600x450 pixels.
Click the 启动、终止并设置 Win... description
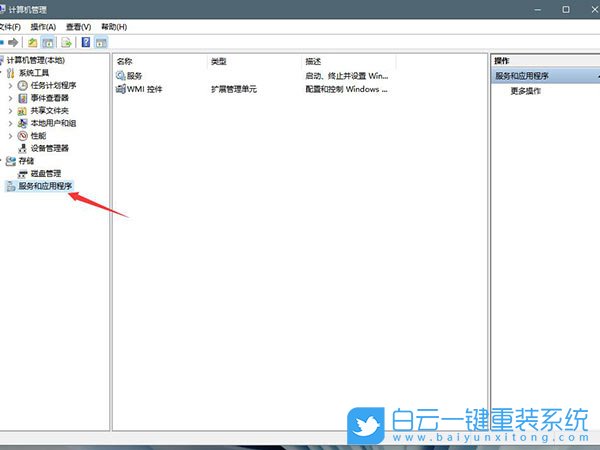pos(346,76)
